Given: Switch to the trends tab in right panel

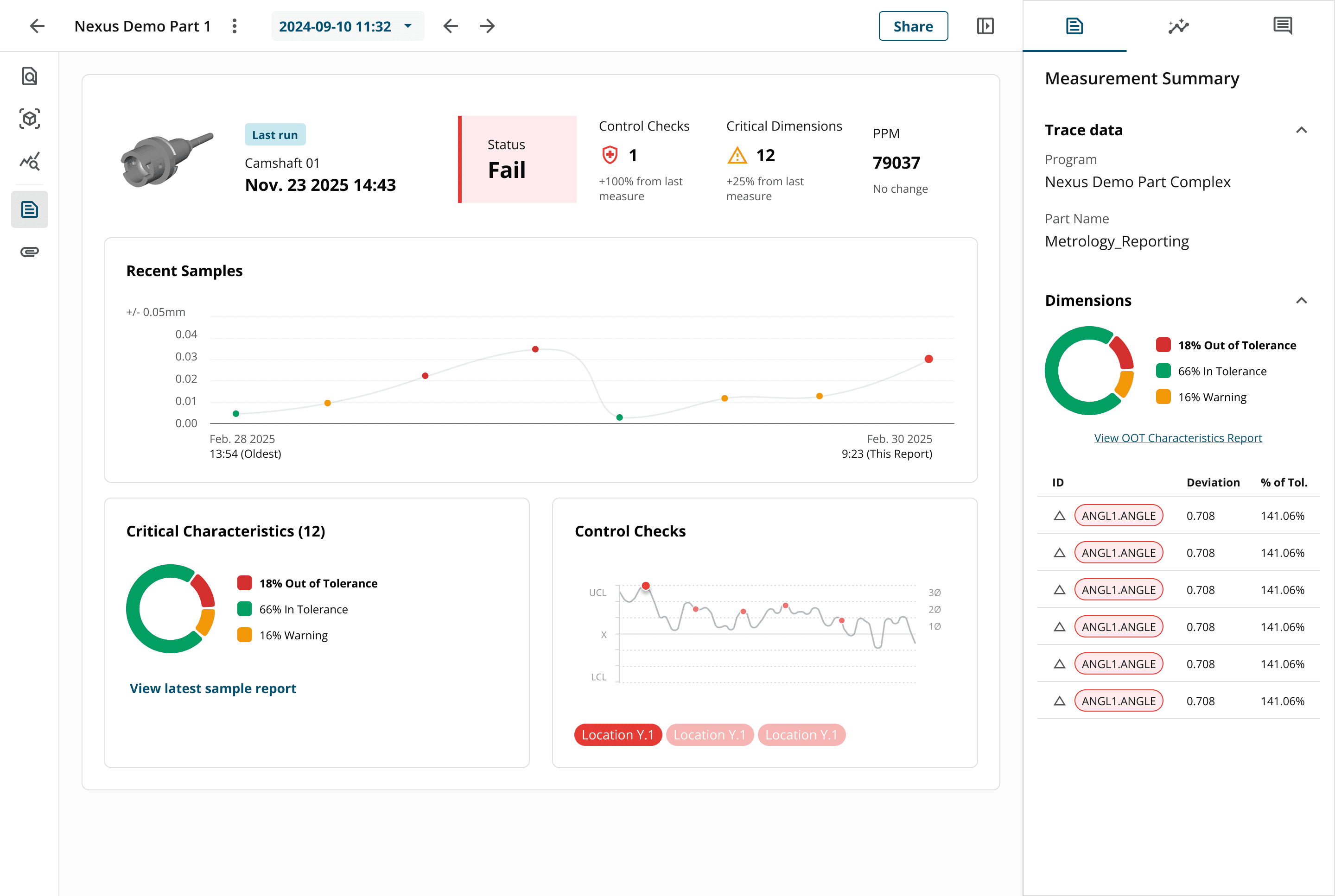Looking at the screenshot, I should (x=1178, y=26).
